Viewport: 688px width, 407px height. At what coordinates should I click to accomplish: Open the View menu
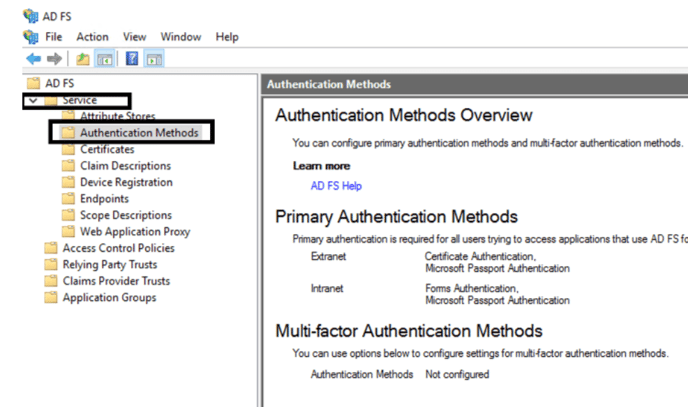pyautogui.click(x=136, y=37)
